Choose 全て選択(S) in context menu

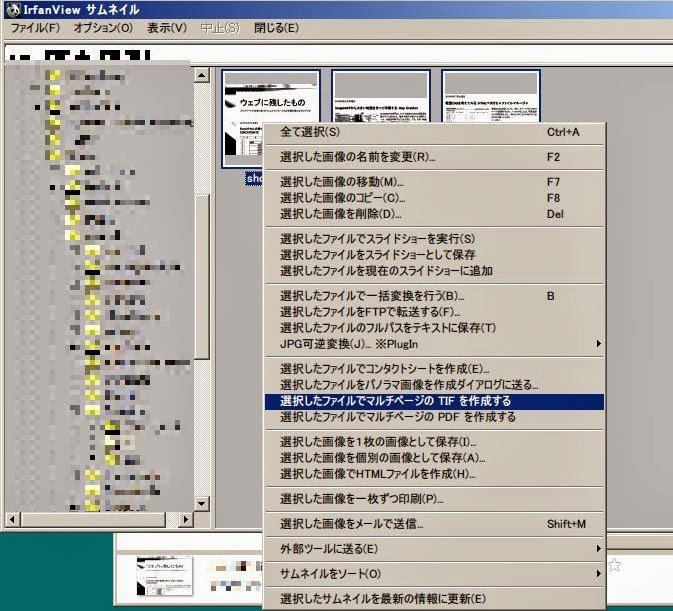pyautogui.click(x=434, y=132)
